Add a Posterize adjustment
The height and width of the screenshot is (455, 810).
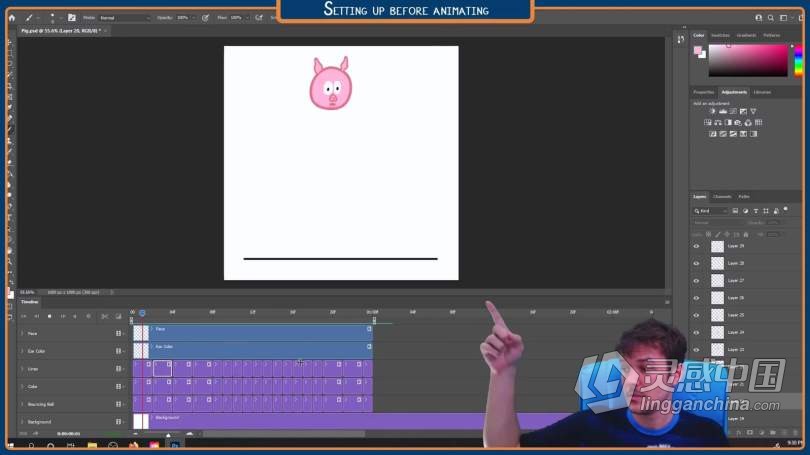tap(723, 134)
